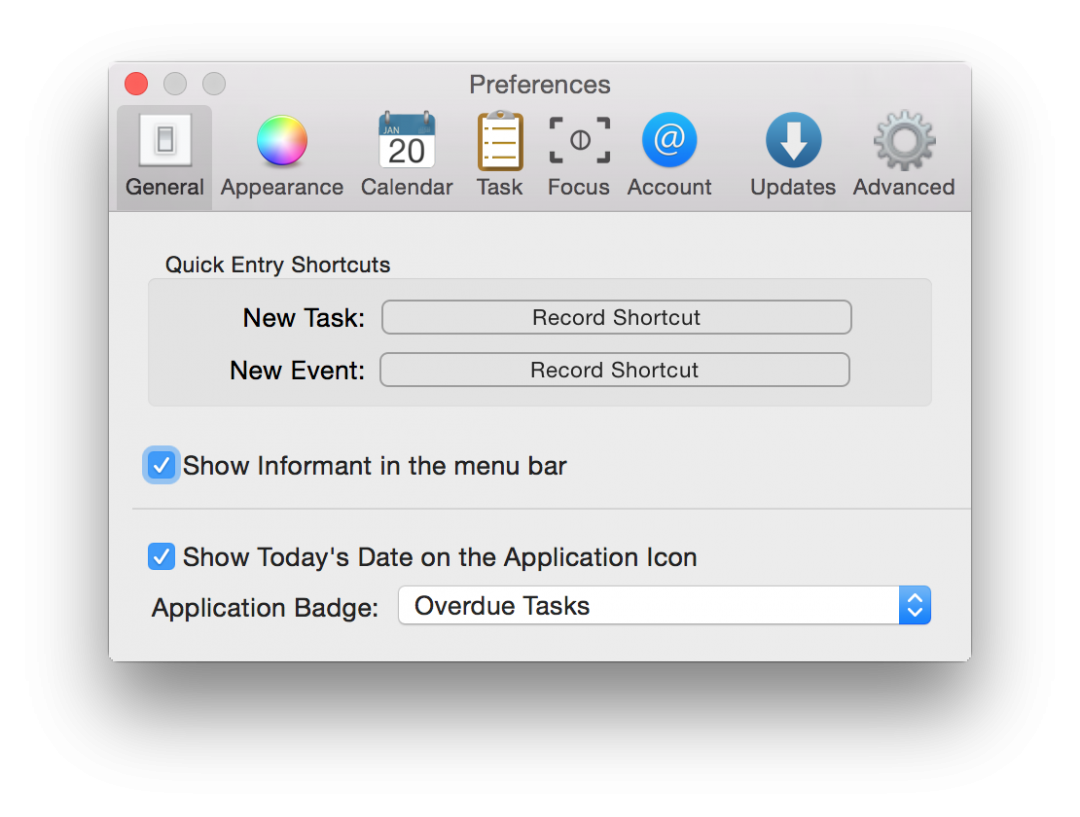The width and height of the screenshot is (1080, 817).
Task: Switch to the Updates tab label
Action: click(x=793, y=187)
